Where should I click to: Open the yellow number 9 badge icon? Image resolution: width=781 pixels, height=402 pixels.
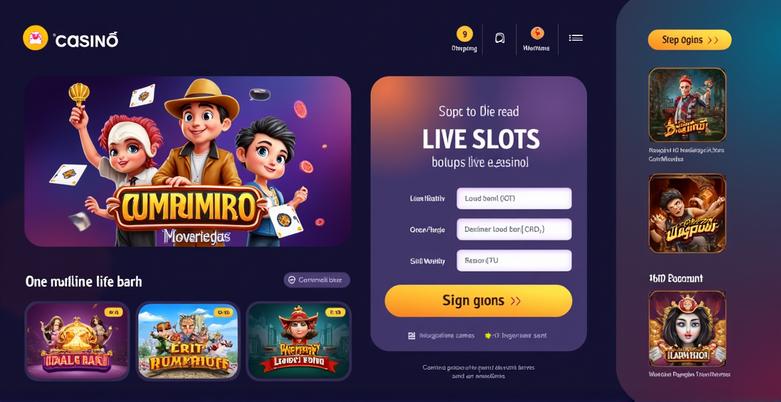(x=465, y=34)
